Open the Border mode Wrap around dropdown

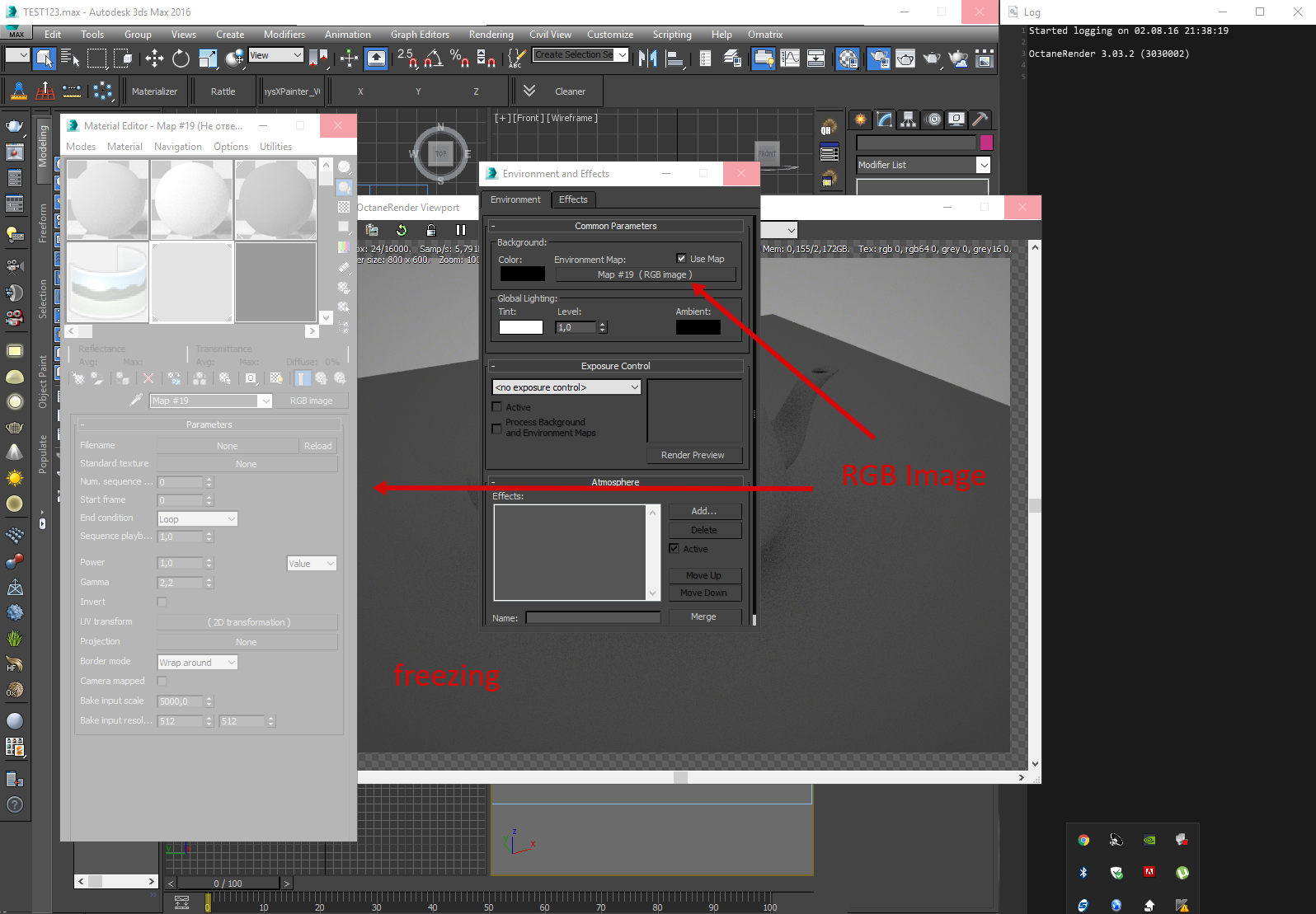[198, 663]
